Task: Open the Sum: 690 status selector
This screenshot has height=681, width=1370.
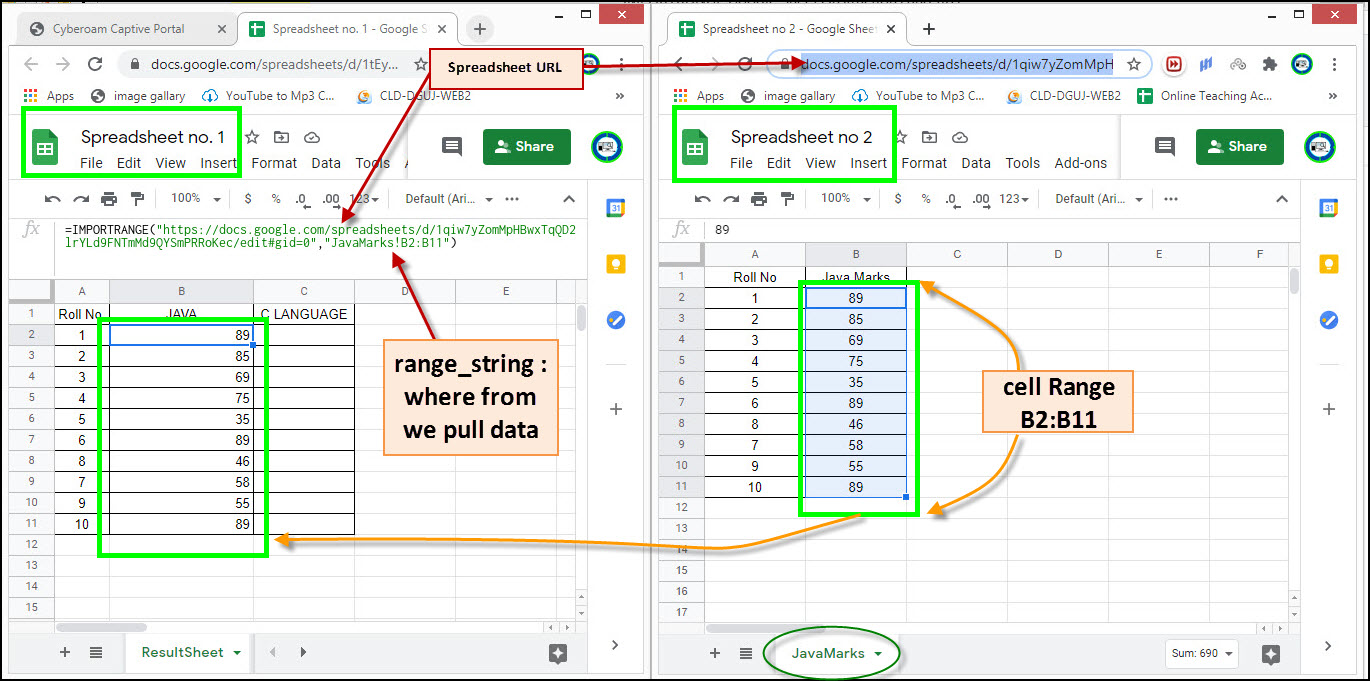Action: (1201, 653)
